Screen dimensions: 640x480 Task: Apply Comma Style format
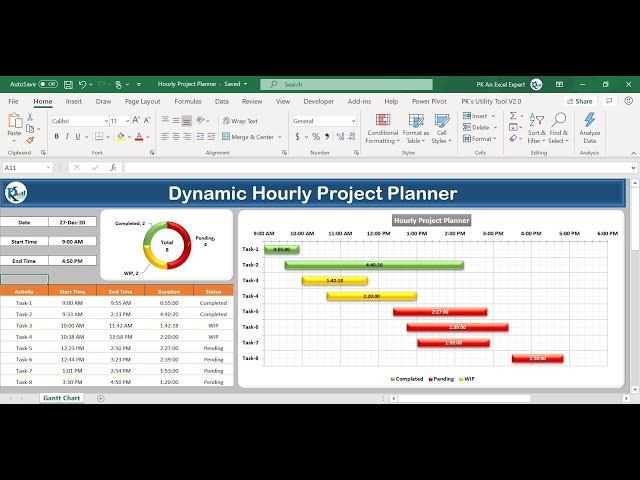[327, 136]
